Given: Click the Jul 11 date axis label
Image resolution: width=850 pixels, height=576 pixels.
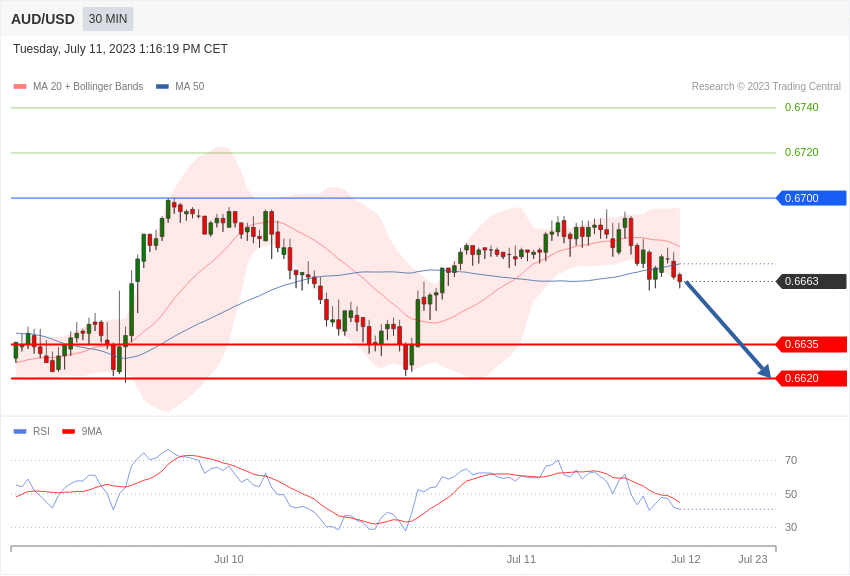Looking at the screenshot, I should tap(521, 559).
